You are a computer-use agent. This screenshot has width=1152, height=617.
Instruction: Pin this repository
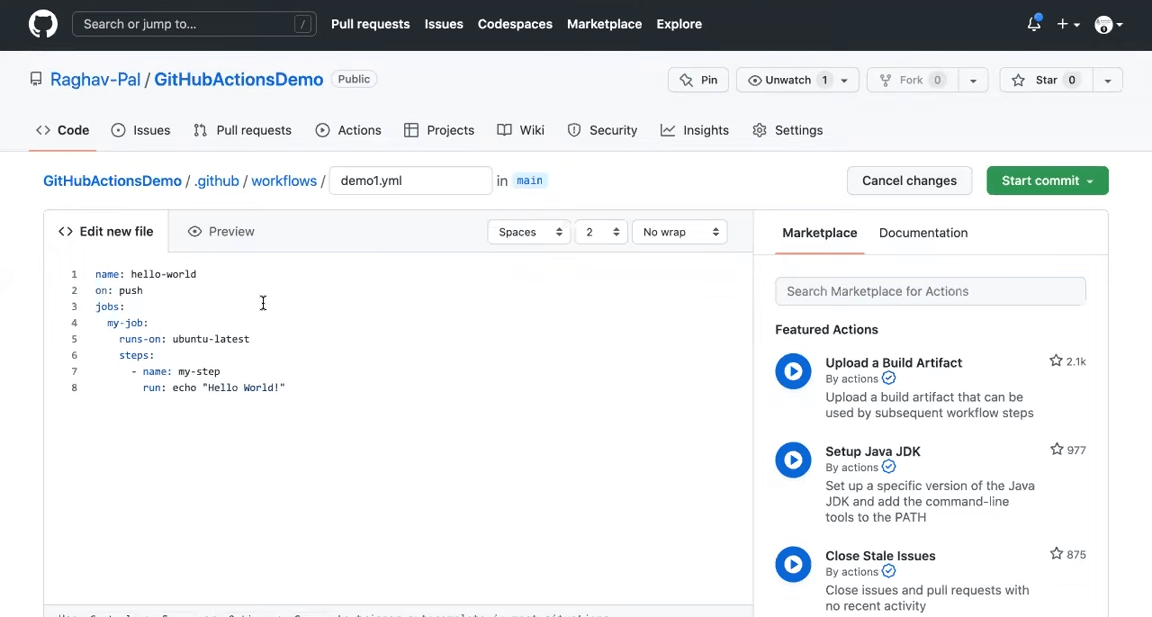(x=698, y=80)
